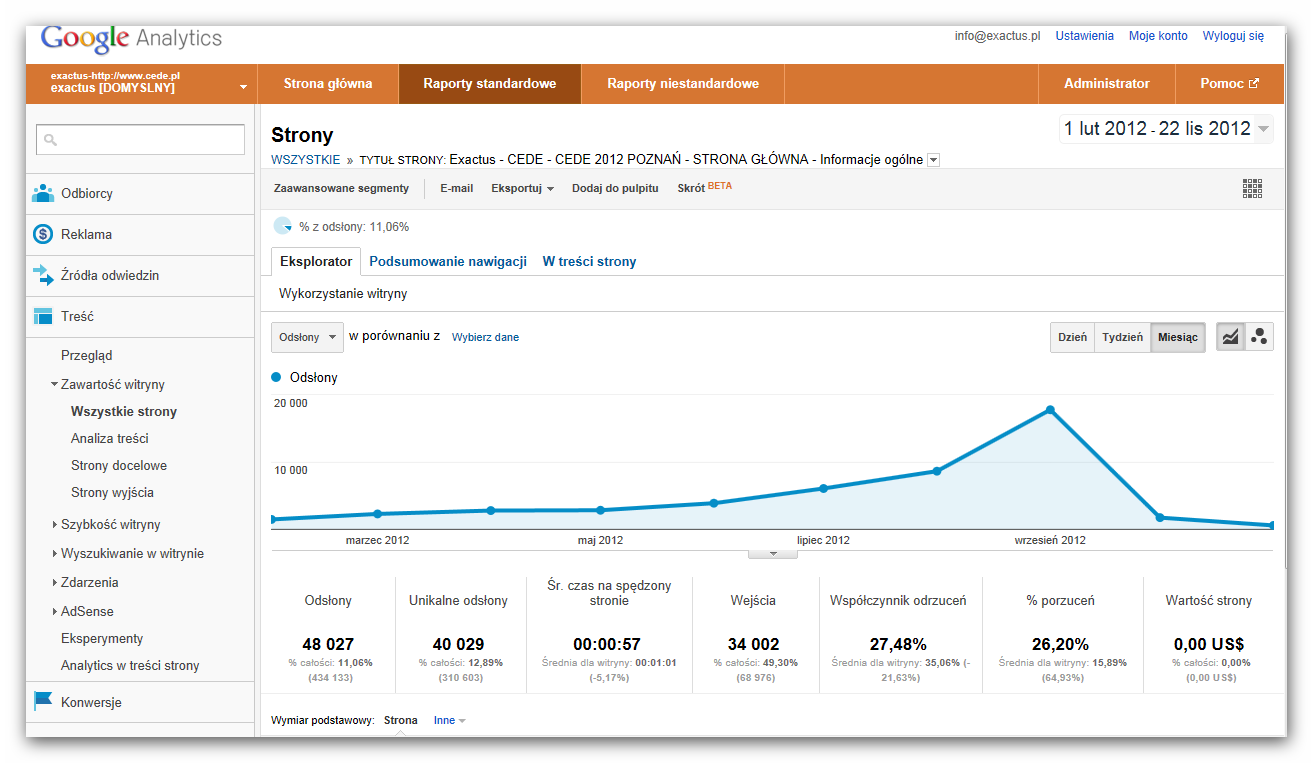The image size is (1313, 763).
Task: Click the Wyloguj się link
Action: pos(1233,36)
